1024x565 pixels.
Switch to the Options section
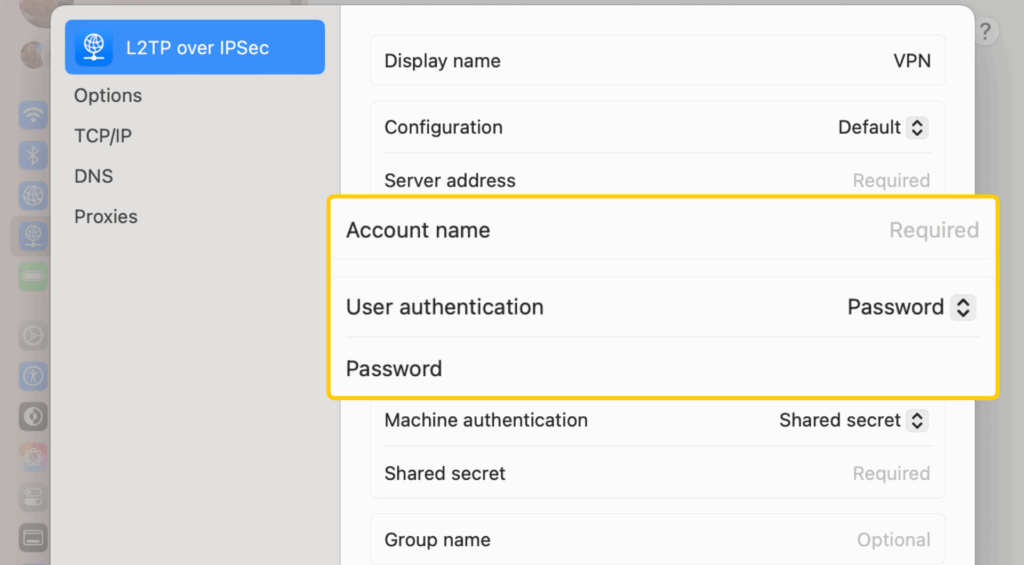[x=108, y=96]
